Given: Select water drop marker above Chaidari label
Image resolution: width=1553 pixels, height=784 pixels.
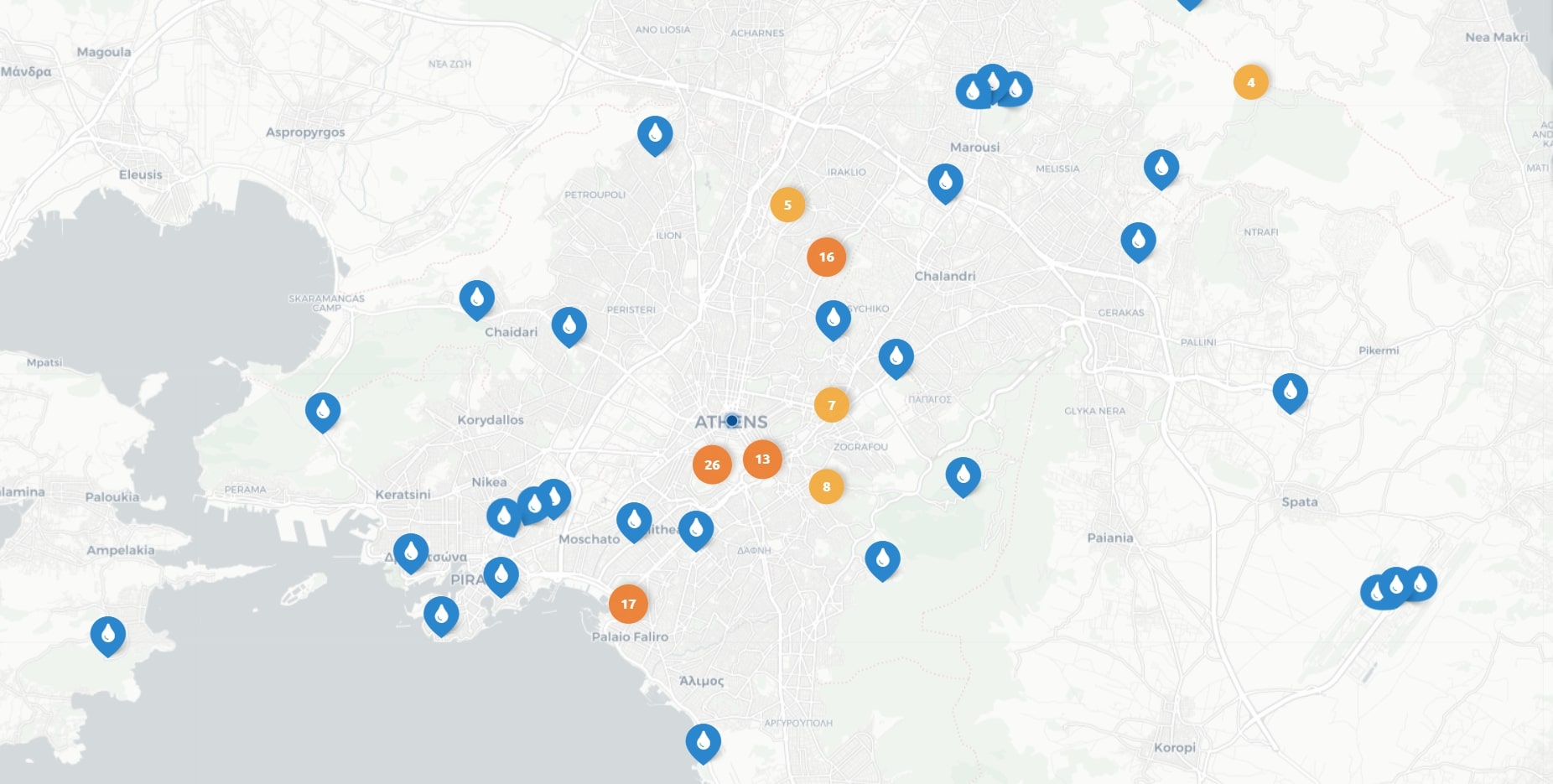Looking at the screenshot, I should click(x=476, y=299).
